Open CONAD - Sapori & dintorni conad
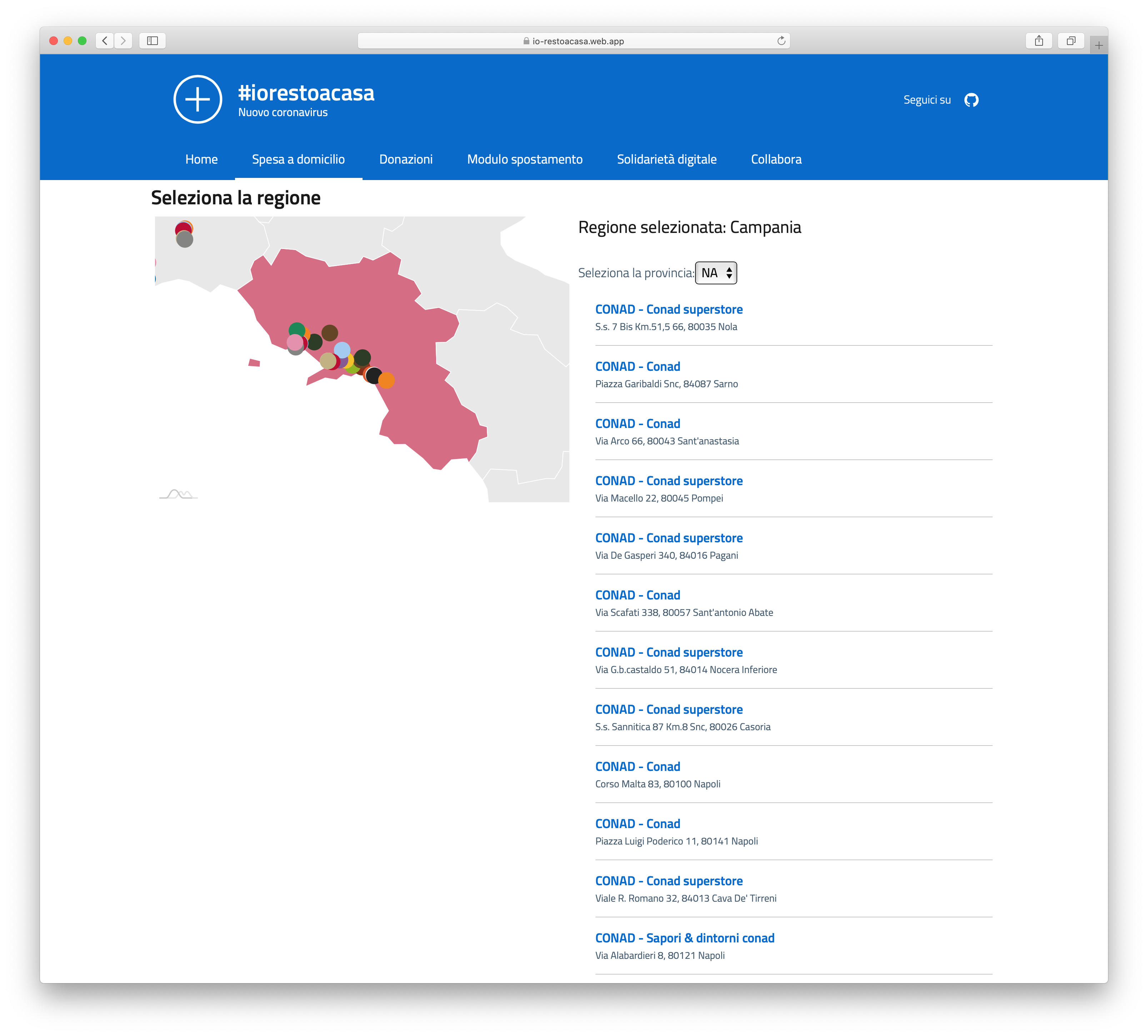This screenshot has width=1148, height=1036. (x=685, y=938)
